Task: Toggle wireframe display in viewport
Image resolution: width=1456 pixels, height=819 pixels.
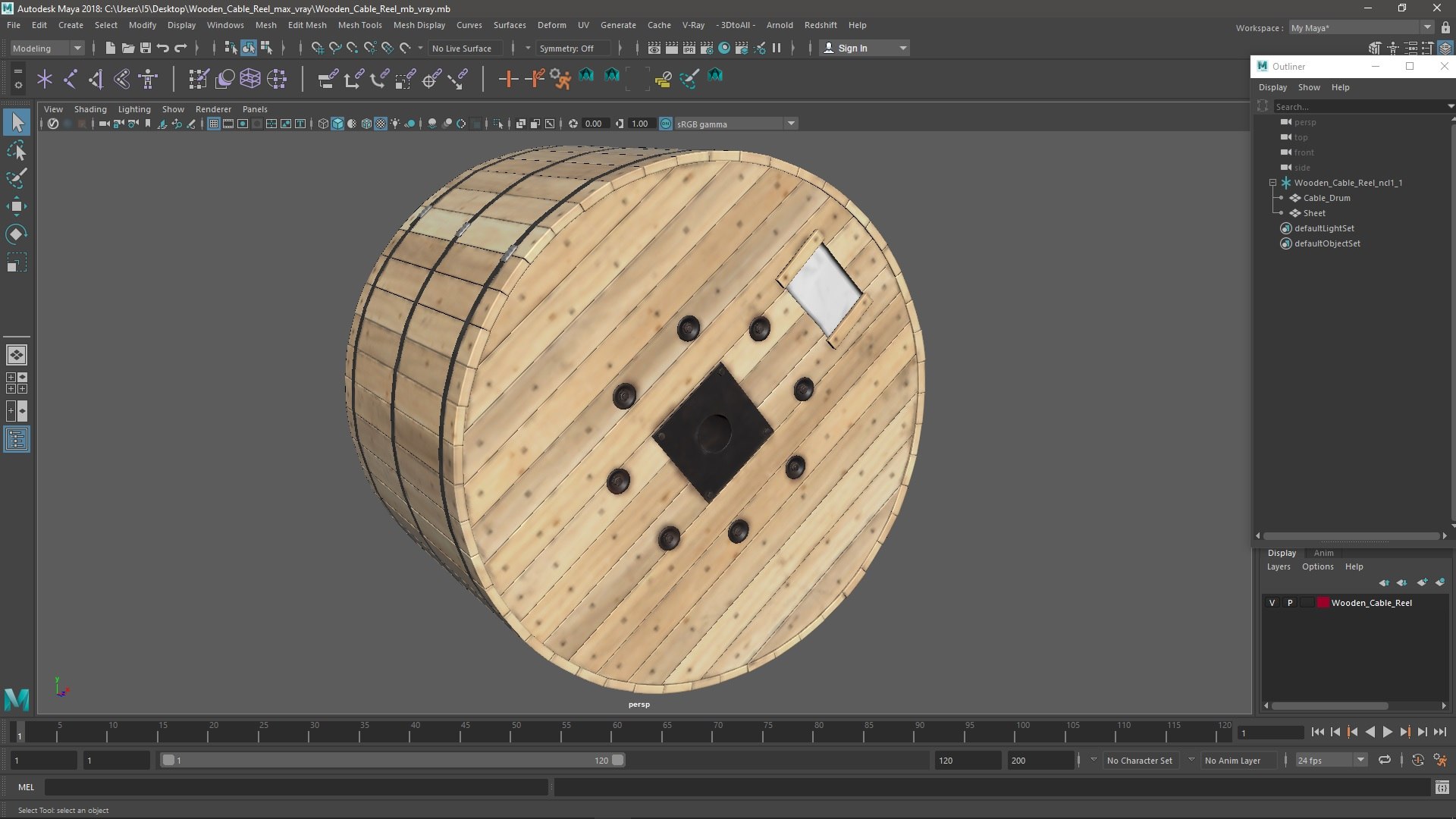Action: click(x=323, y=124)
